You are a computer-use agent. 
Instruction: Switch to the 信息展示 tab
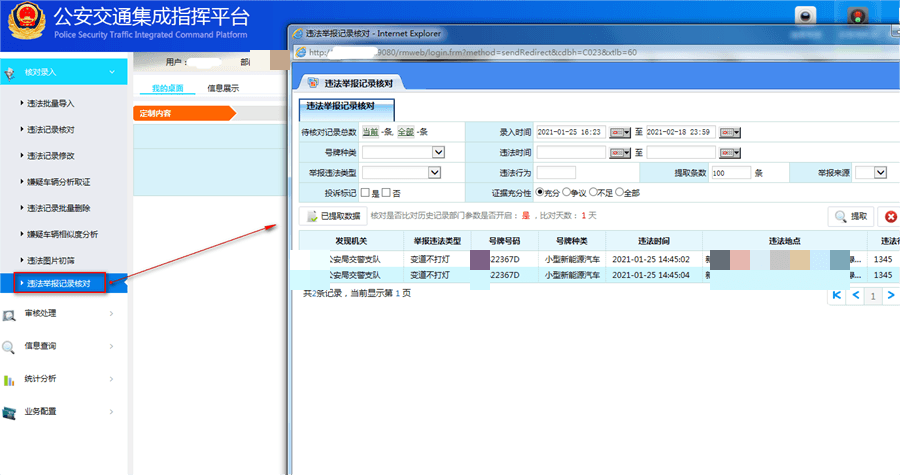[222, 88]
